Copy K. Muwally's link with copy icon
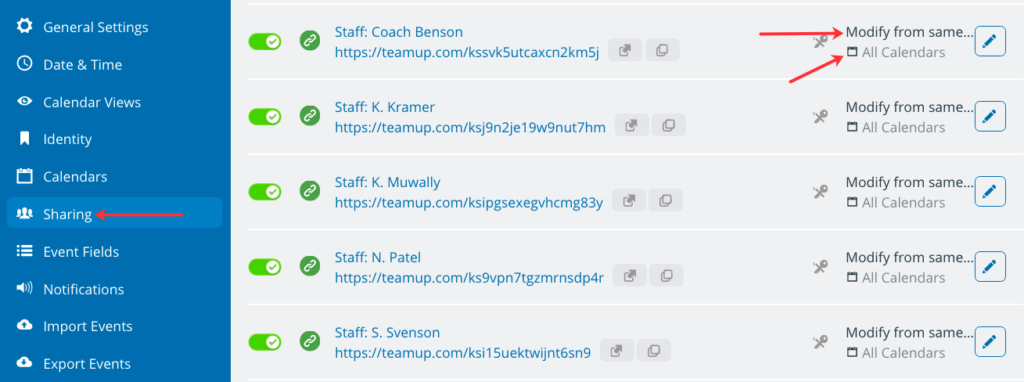Viewport: 1024px width, 382px height. coord(665,200)
